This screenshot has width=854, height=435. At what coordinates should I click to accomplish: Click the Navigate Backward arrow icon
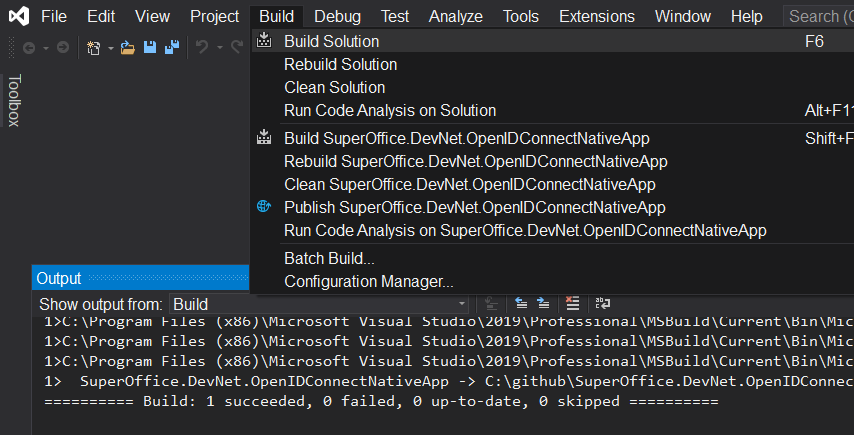29,48
